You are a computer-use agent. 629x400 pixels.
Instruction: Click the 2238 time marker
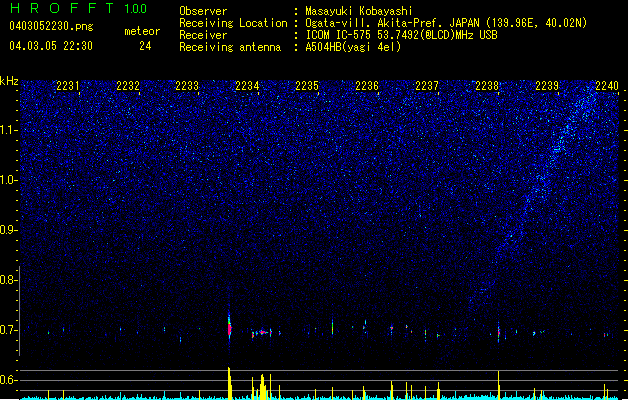point(487,85)
